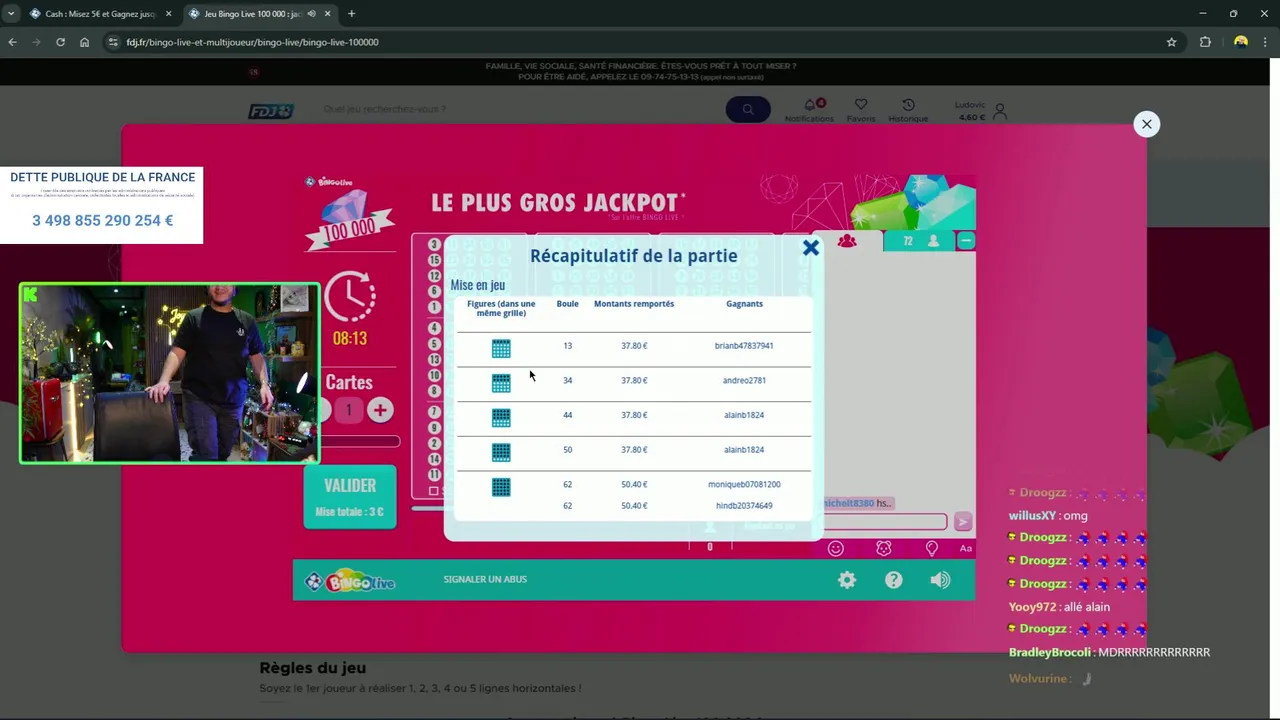Open FDJ notifications bell
Screen dimensions: 1280x720
pos(810,105)
